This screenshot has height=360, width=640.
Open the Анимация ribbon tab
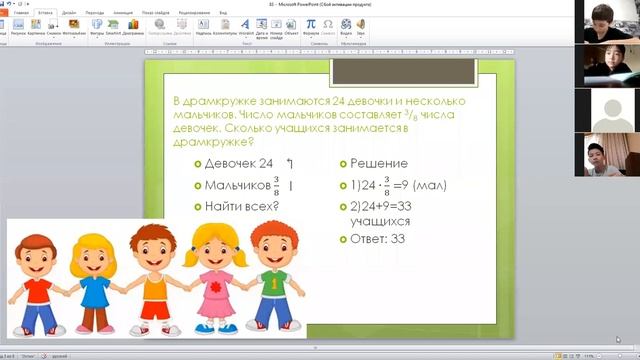(123, 13)
